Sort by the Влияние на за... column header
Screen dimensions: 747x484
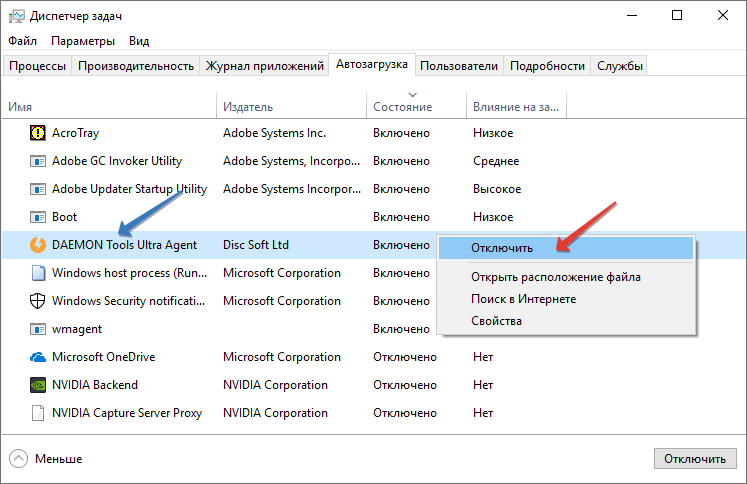point(515,107)
